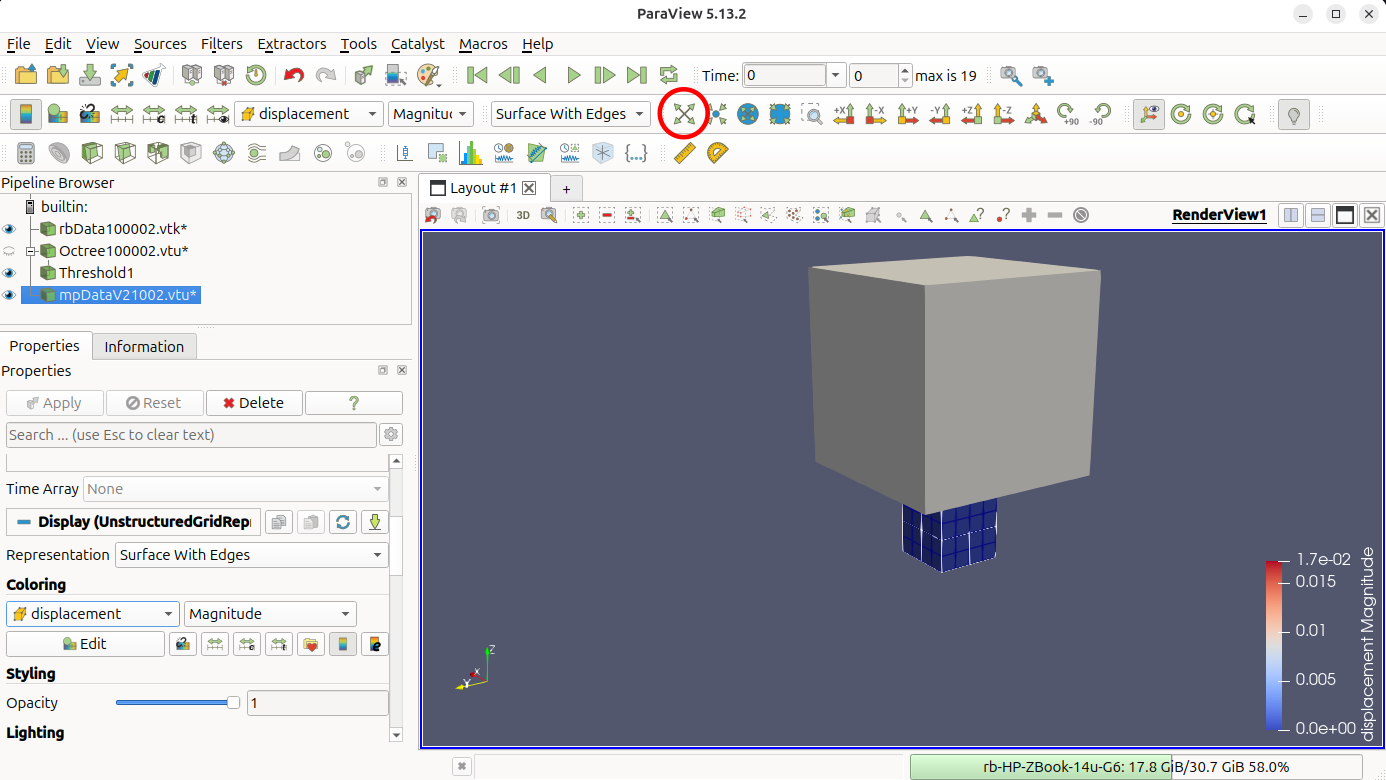Viewport: 1386px width, 780px height.
Task: Click the Edit color map button
Action: click(x=85, y=644)
